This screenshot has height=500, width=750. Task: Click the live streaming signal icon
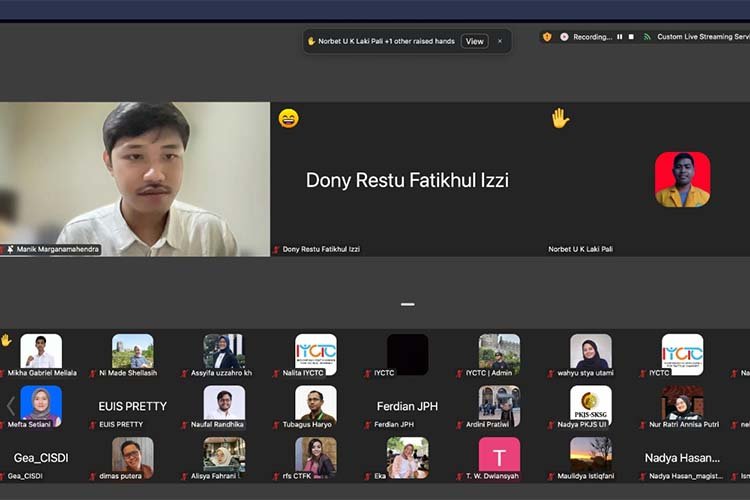(647, 37)
